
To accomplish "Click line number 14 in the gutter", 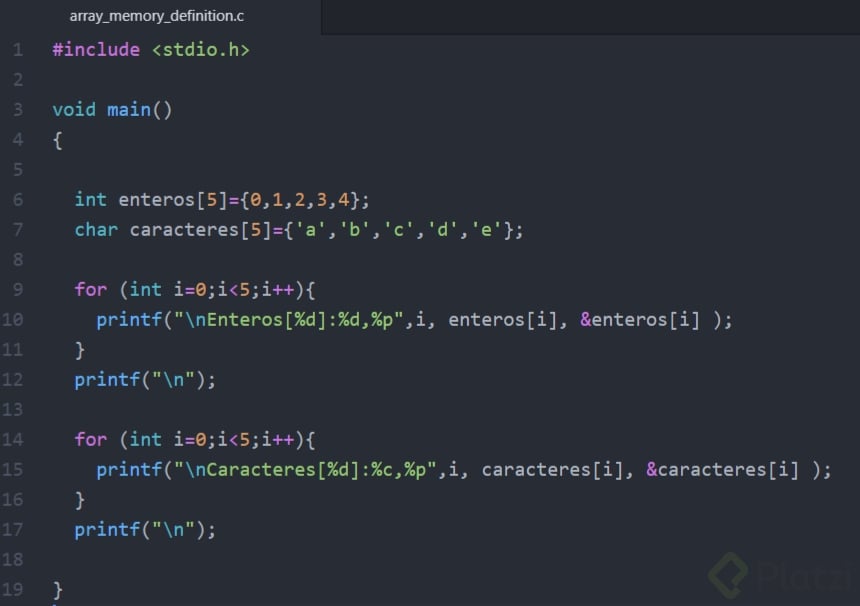I will coord(17,439).
